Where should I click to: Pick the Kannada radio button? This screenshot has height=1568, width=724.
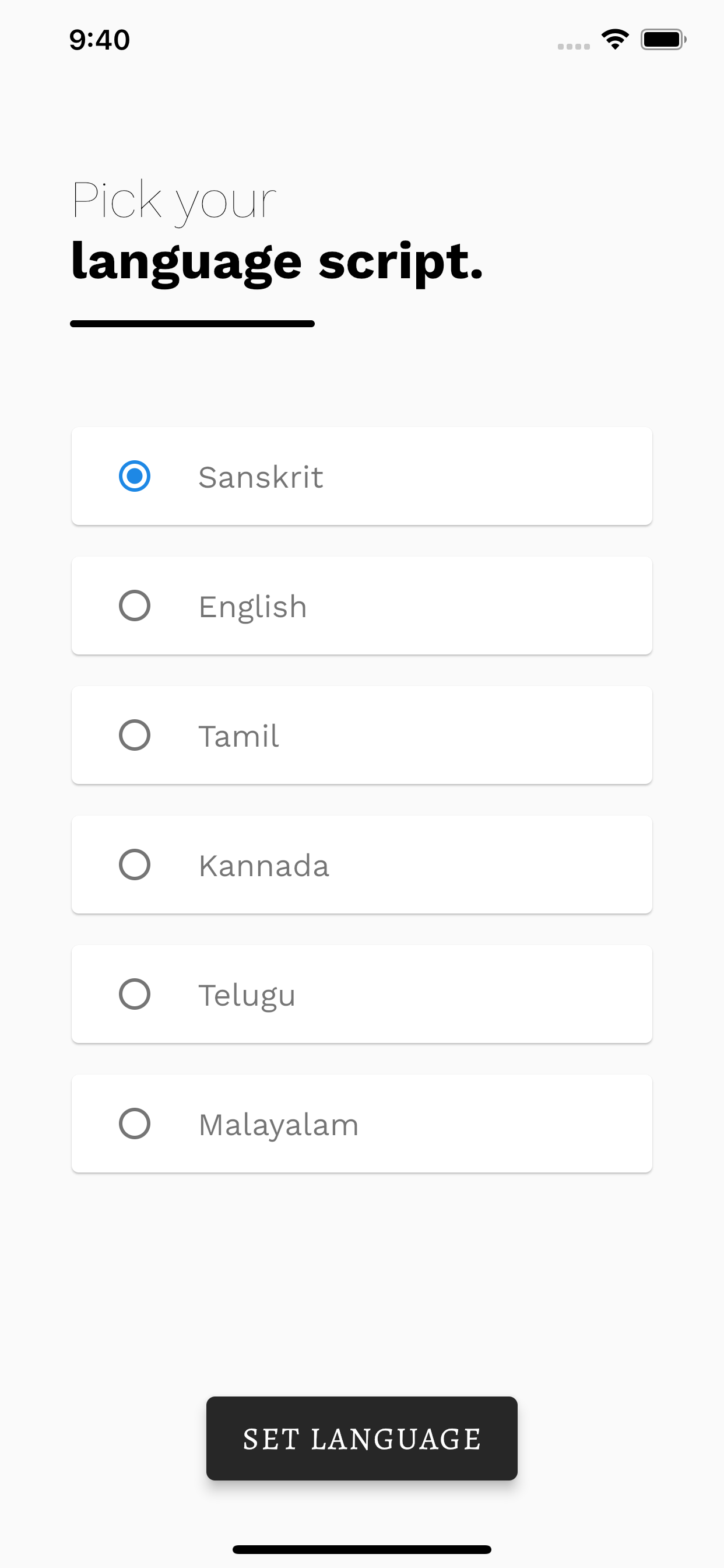click(x=135, y=865)
